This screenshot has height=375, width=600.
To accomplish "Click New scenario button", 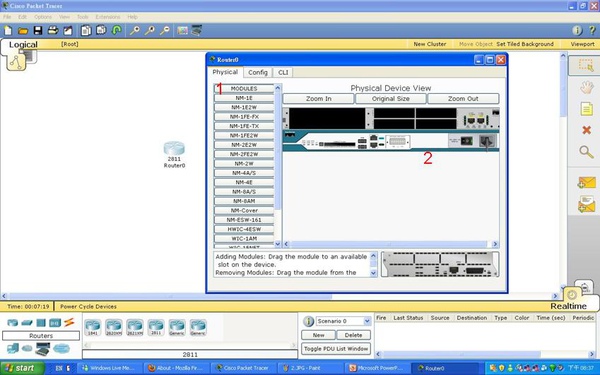I will [x=318, y=335].
